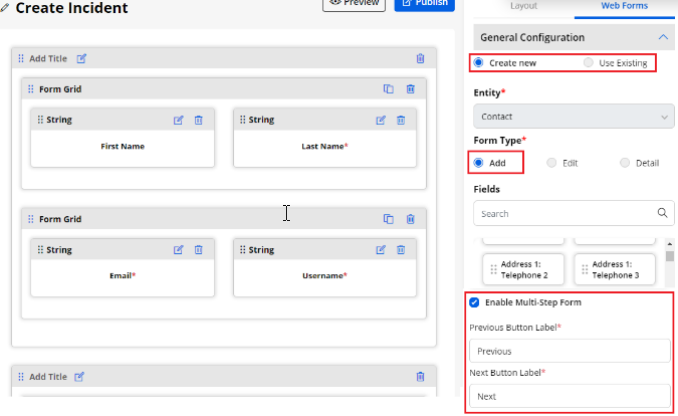Viewport: 678px width, 416px height.
Task: Choose the Use Existing radio option
Action: [588, 63]
